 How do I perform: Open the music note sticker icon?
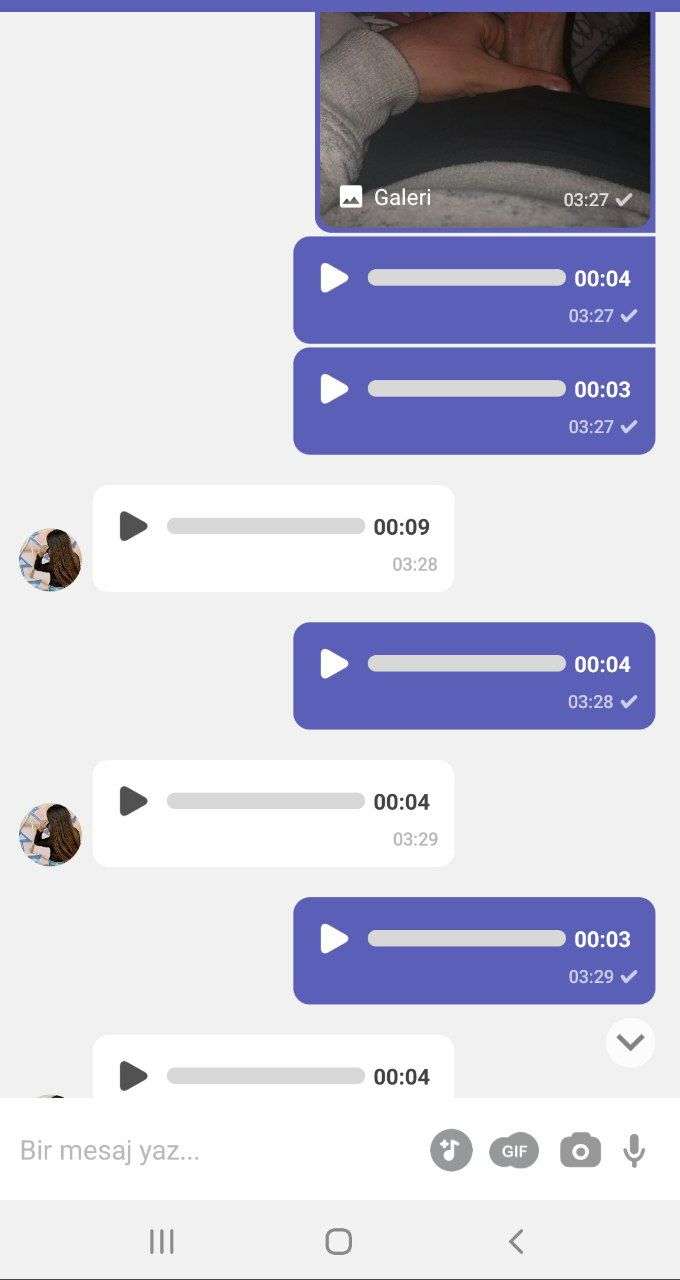pyautogui.click(x=451, y=1150)
